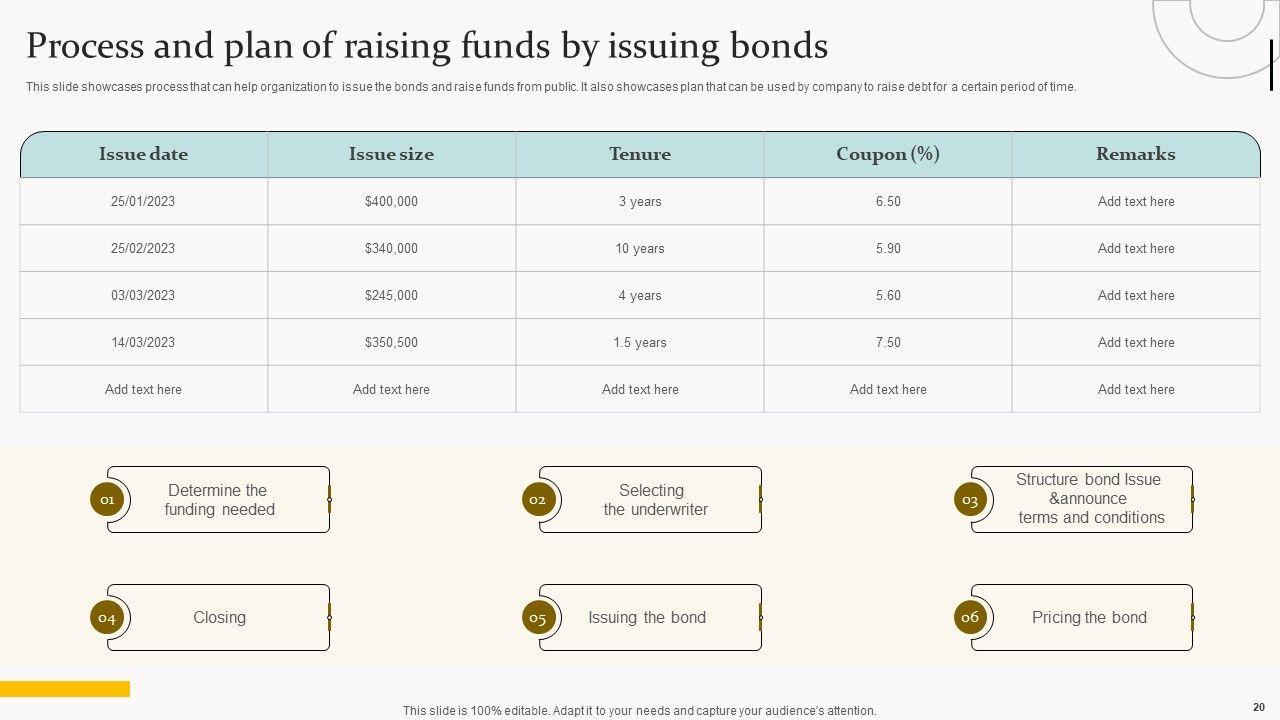
Task: Click the 06 step number badge
Action: (970, 617)
